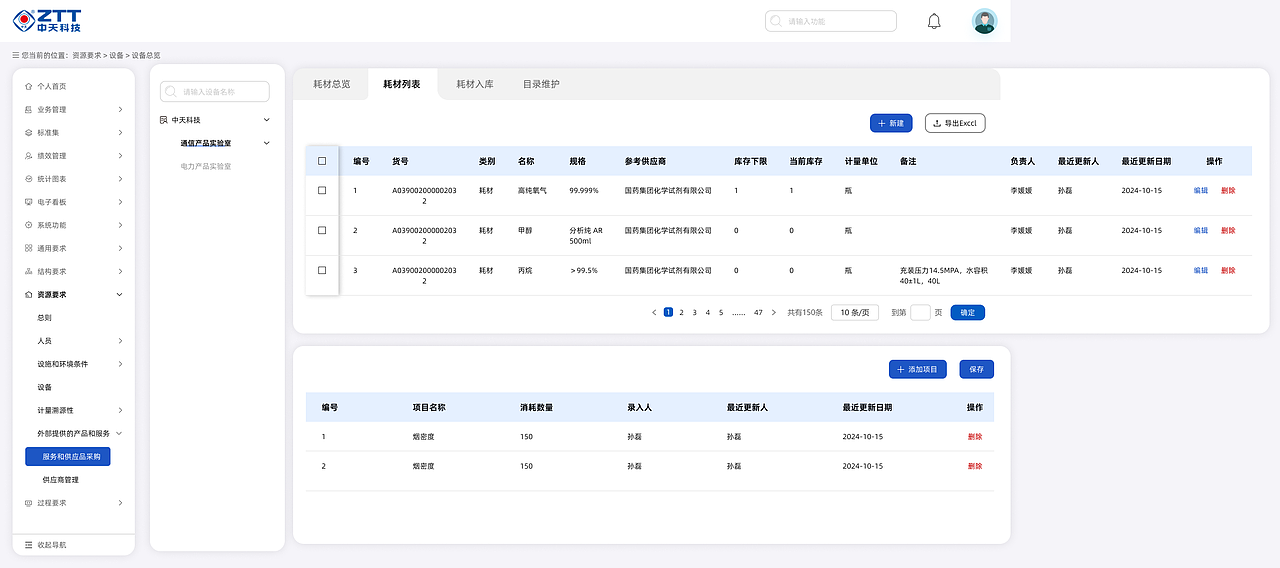Go to next page with right arrow
Viewport: 1280px width, 568px height.
774,313
